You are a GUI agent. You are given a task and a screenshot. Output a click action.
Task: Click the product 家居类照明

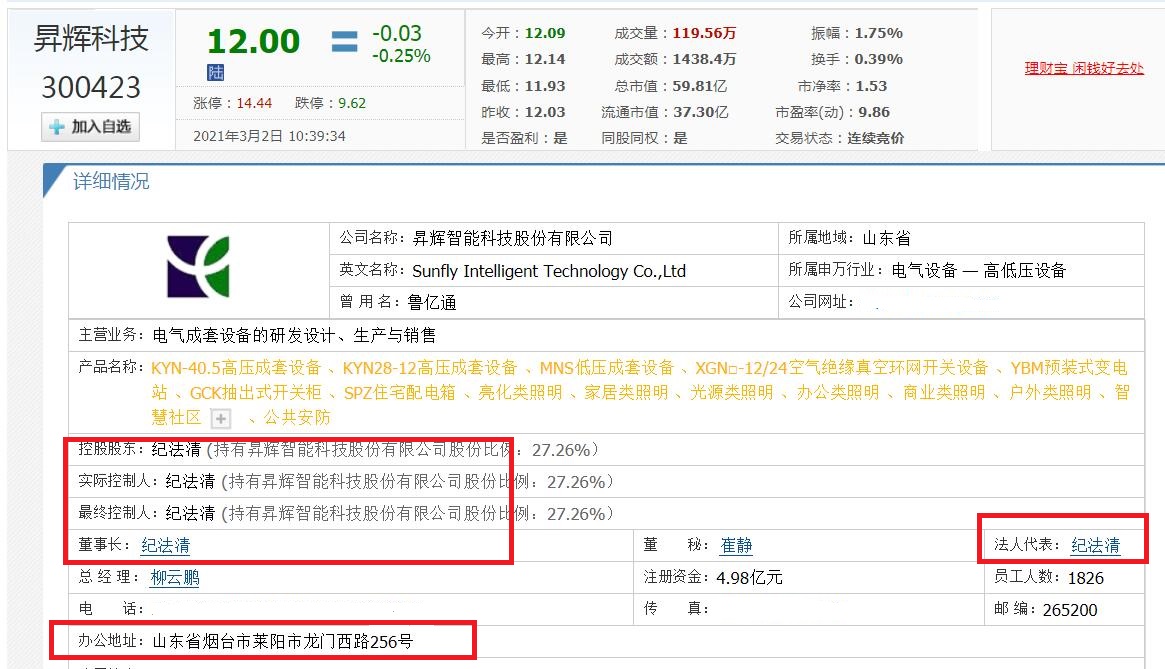pos(626,392)
